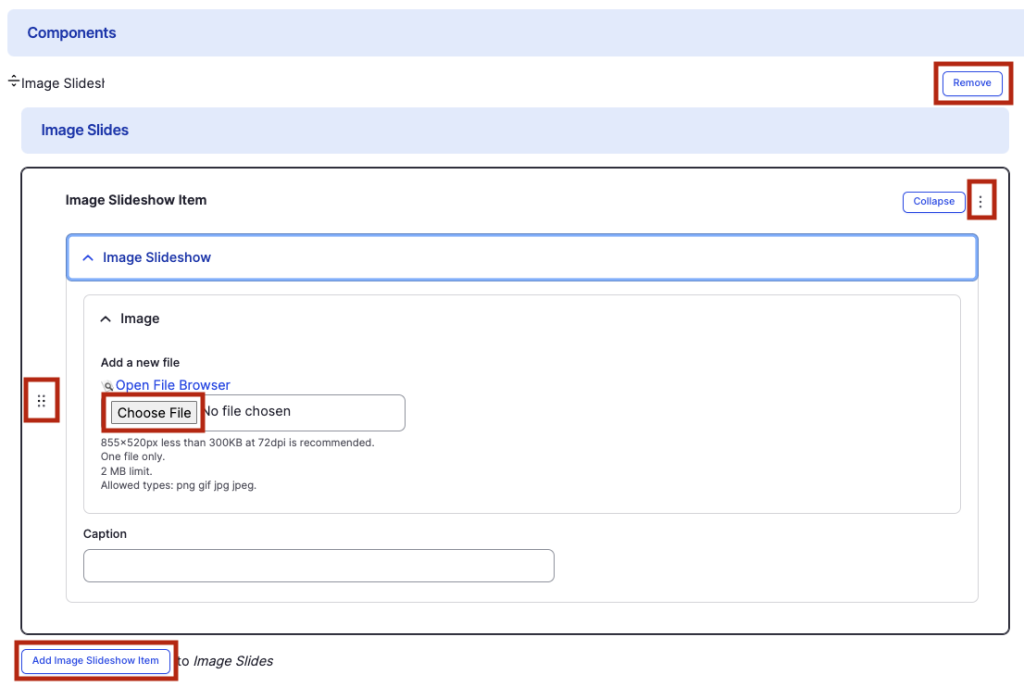The height and width of the screenshot is (687, 1024).
Task: Focus the Caption text field
Action: click(318, 566)
